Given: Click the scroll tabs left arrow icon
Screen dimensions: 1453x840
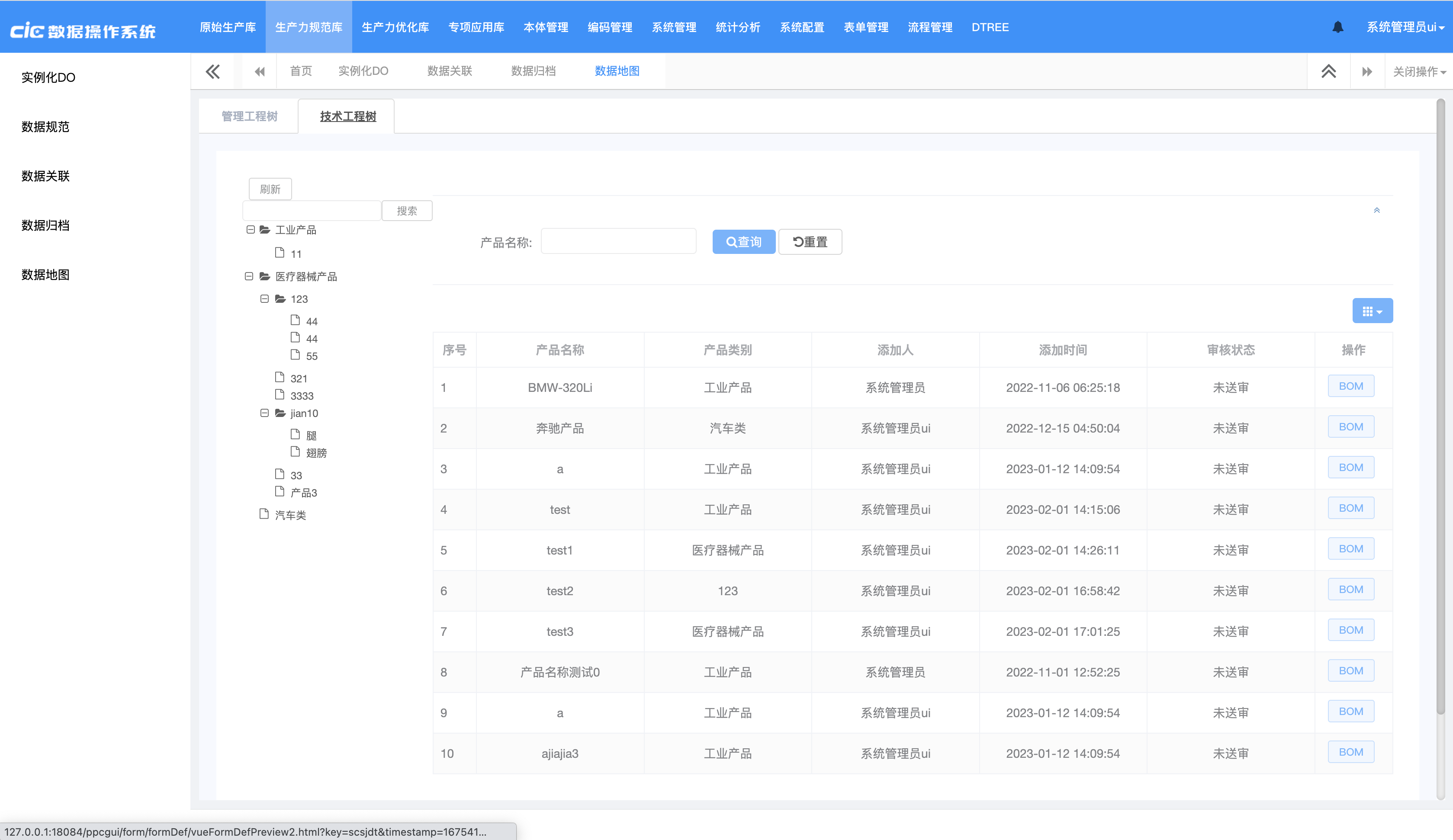Looking at the screenshot, I should click(260, 71).
